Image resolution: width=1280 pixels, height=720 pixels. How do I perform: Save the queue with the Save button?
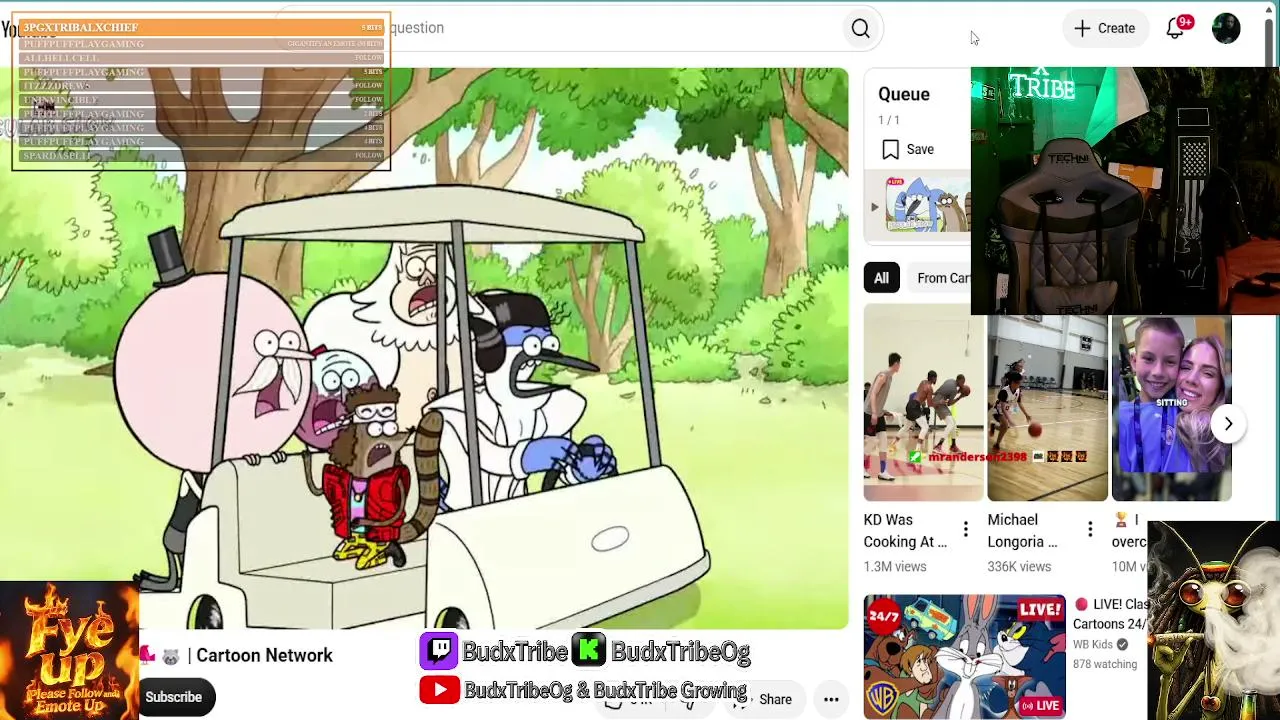(x=908, y=150)
